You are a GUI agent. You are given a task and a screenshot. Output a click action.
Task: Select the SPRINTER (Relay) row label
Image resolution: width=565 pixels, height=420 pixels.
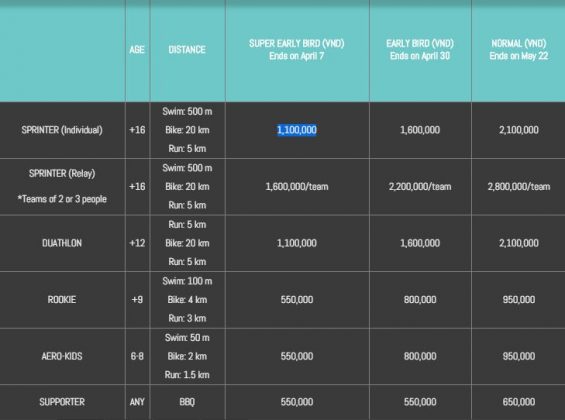(62, 174)
